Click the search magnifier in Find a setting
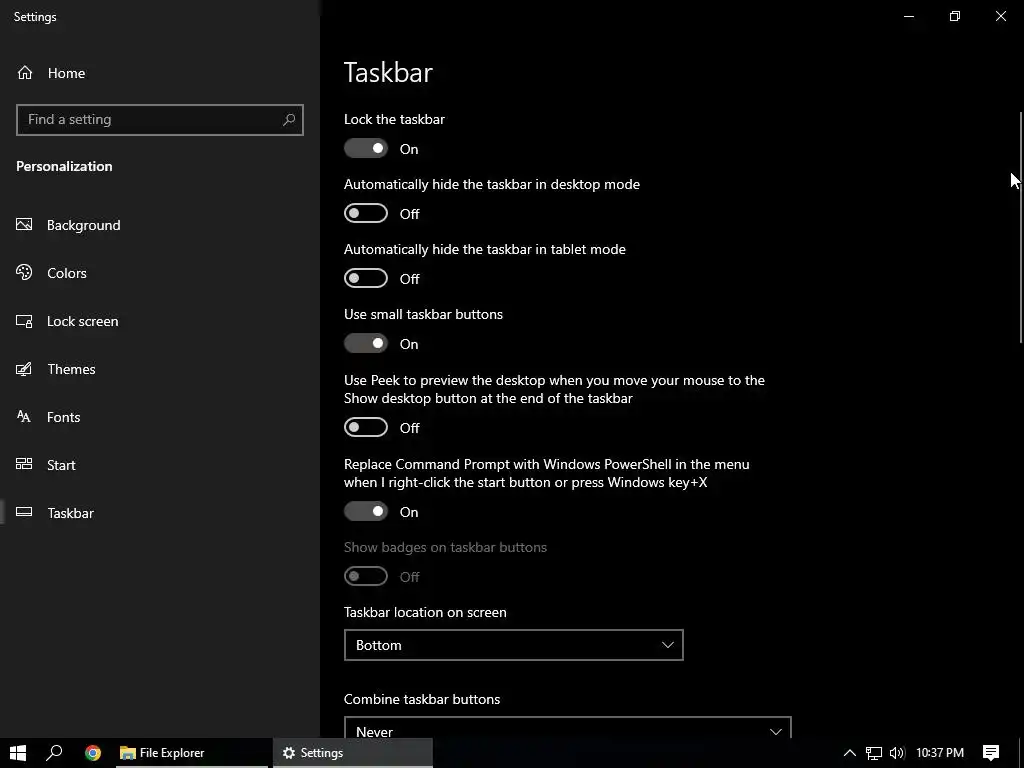The height and width of the screenshot is (768, 1024). [289, 120]
